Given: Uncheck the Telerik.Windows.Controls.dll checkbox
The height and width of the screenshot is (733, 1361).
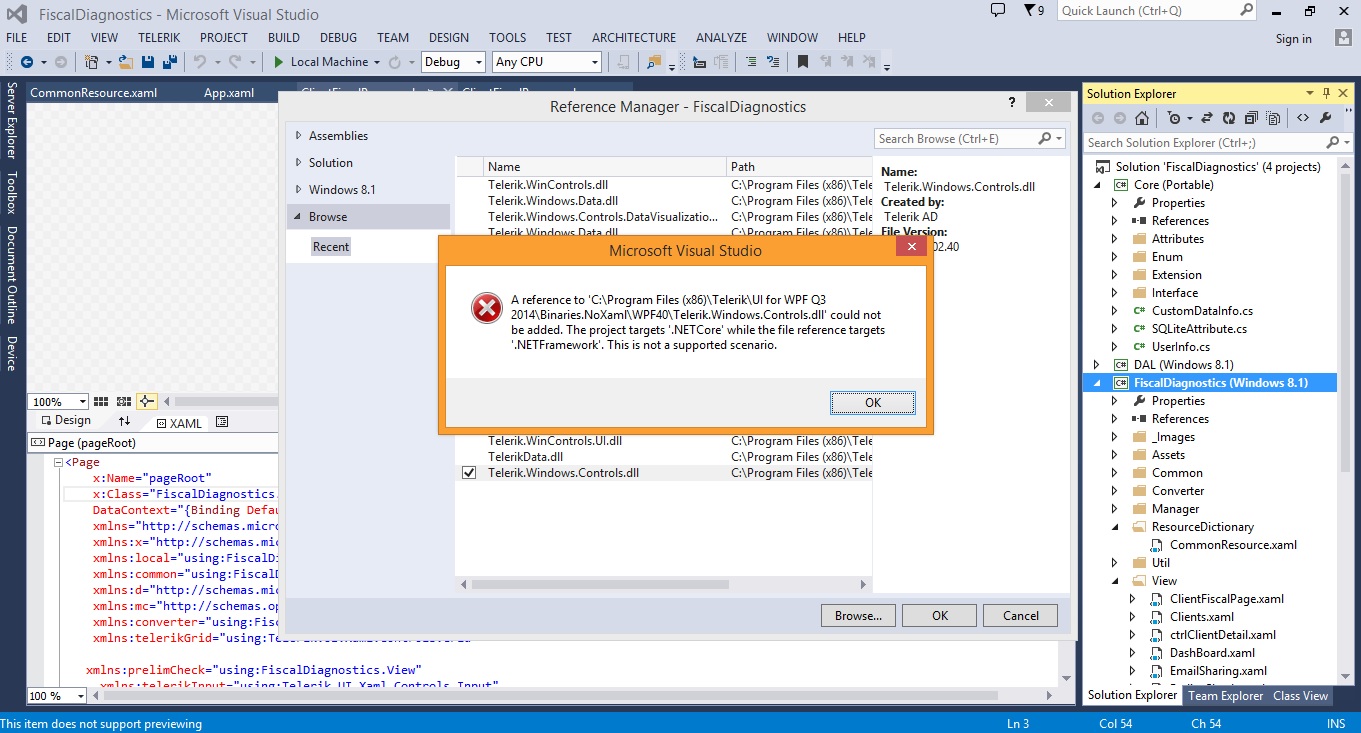Looking at the screenshot, I should point(469,473).
